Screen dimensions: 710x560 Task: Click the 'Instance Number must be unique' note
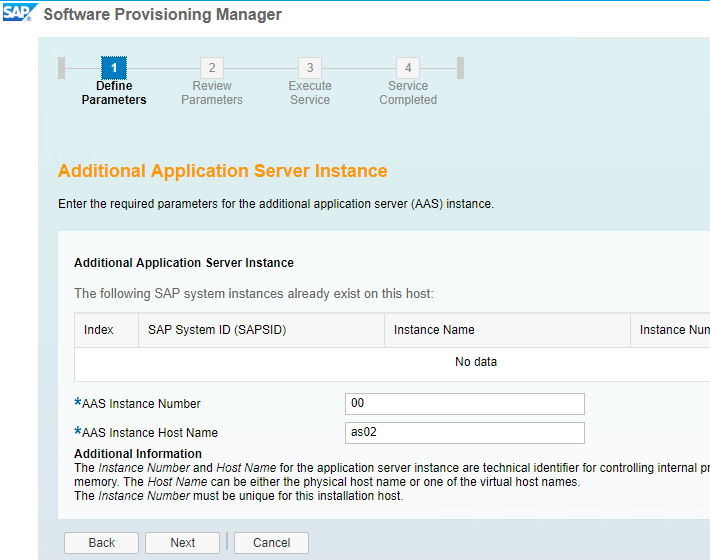pos(239,496)
